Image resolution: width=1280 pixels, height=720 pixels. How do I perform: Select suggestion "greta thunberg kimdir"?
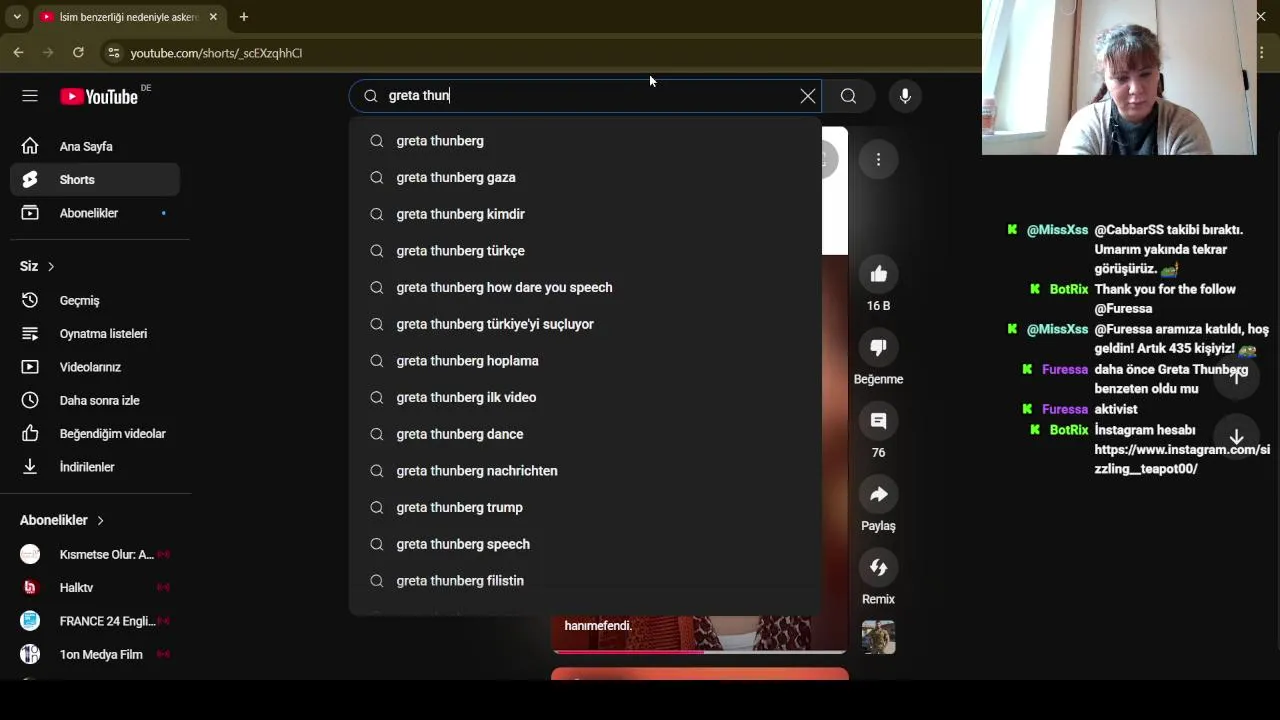pos(585,214)
